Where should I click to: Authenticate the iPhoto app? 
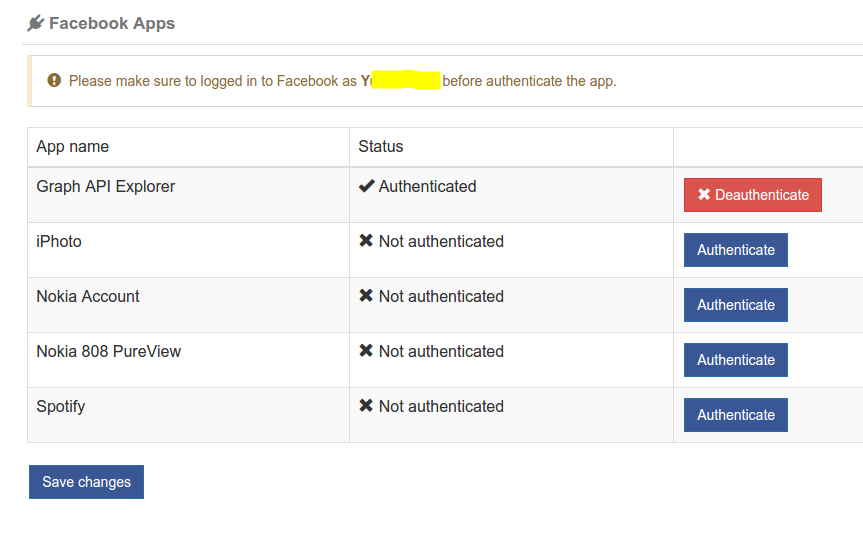tap(735, 250)
